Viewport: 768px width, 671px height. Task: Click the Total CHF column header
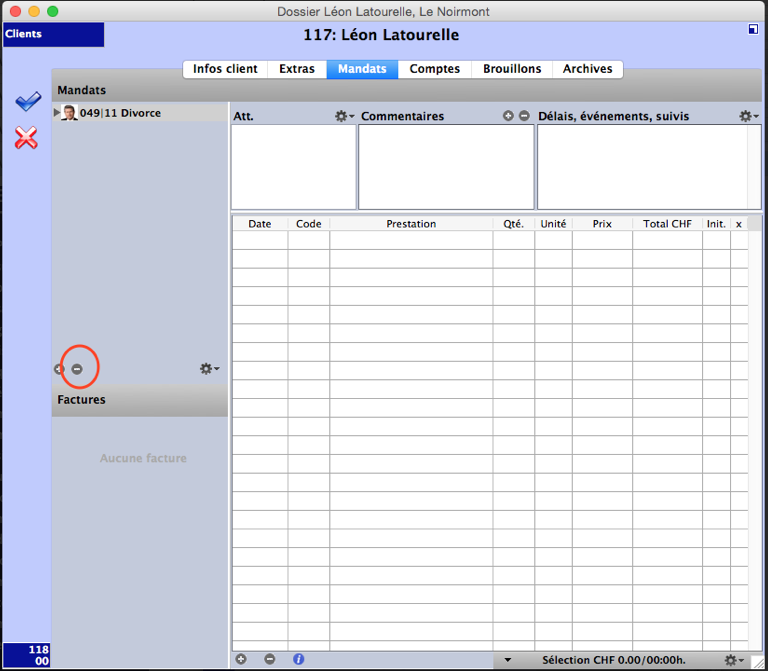click(x=667, y=224)
